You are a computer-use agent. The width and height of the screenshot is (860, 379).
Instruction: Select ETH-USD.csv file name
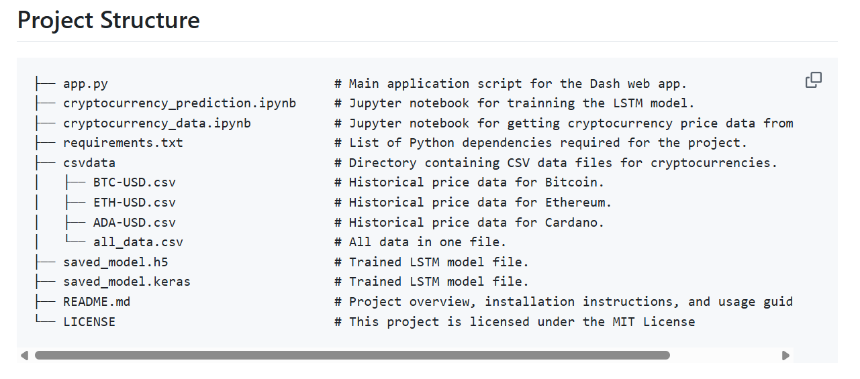click(134, 202)
